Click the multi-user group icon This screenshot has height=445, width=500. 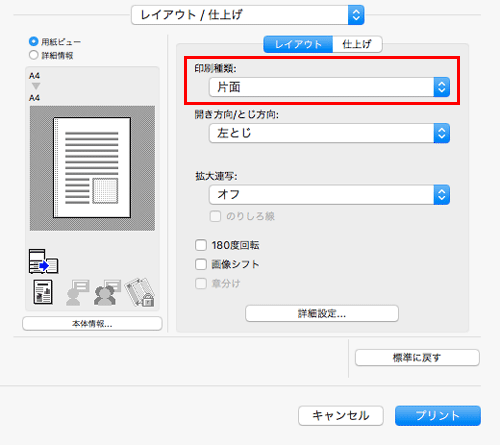pyautogui.click(x=107, y=292)
